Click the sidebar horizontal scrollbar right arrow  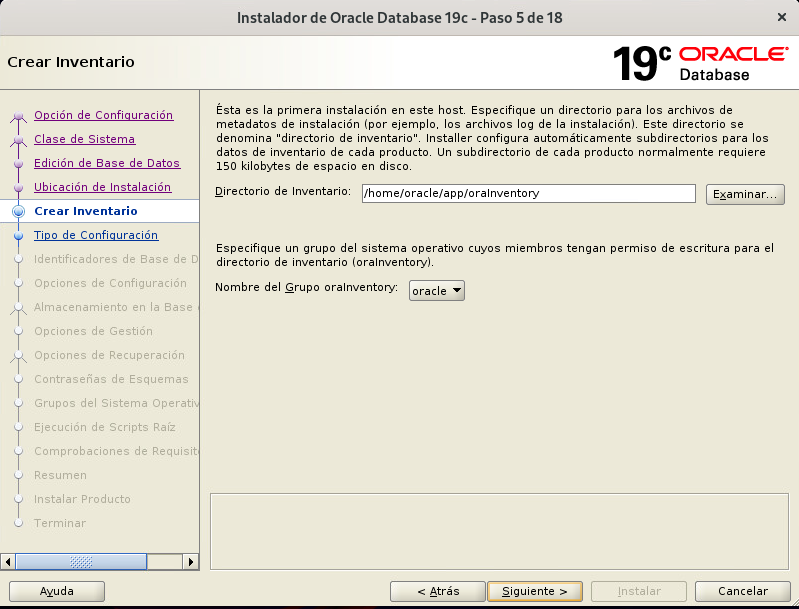click(x=190, y=562)
